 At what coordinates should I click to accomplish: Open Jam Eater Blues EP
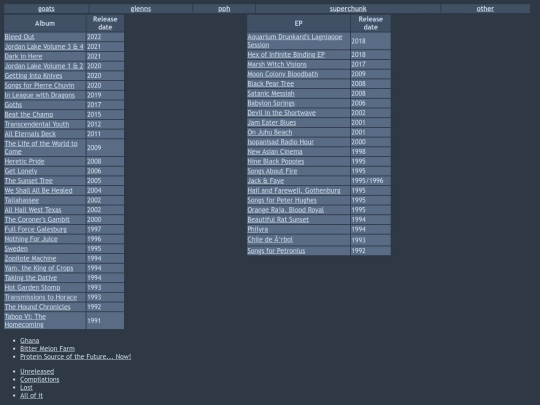point(272,122)
